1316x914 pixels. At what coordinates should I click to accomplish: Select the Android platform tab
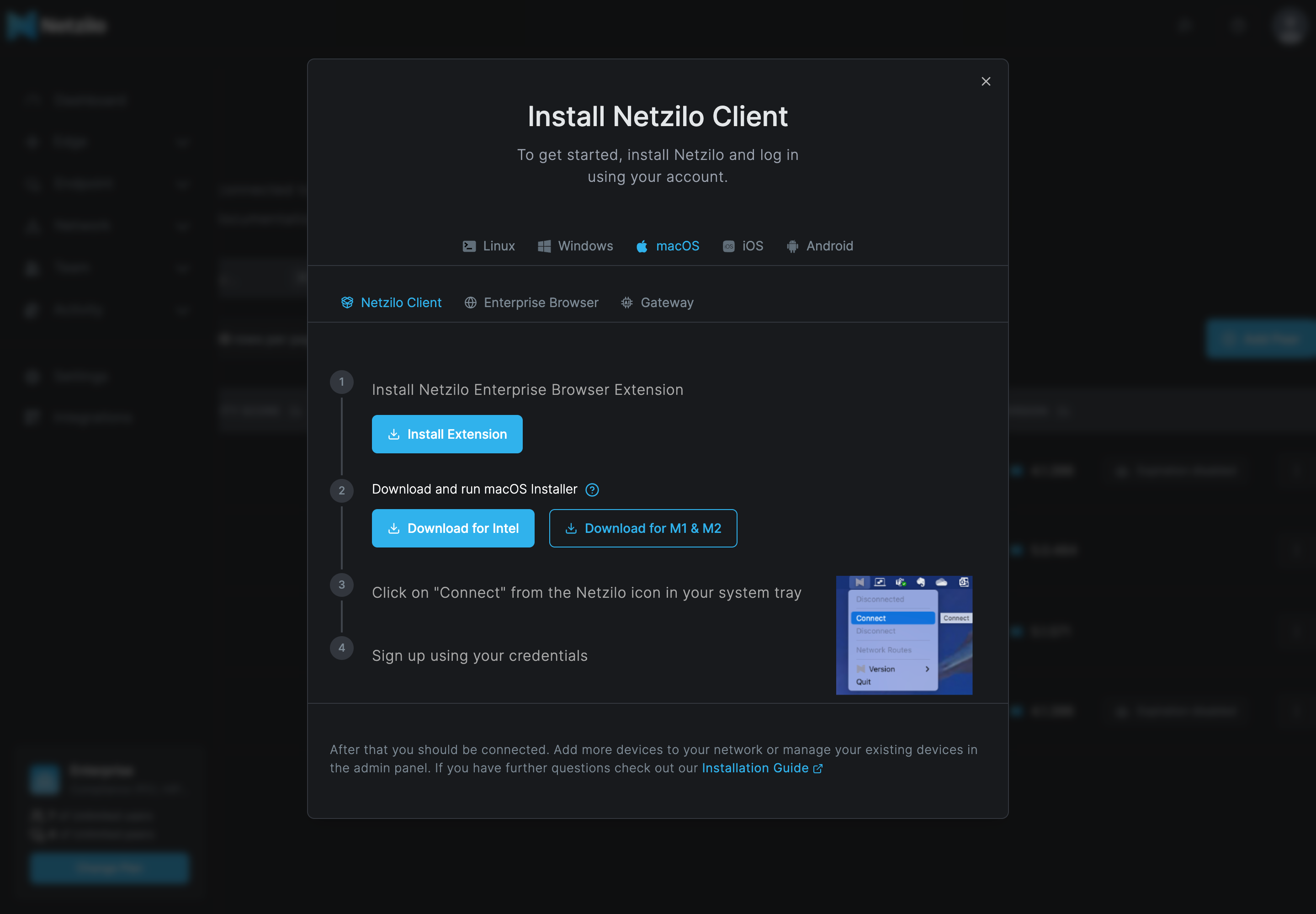tap(819, 246)
